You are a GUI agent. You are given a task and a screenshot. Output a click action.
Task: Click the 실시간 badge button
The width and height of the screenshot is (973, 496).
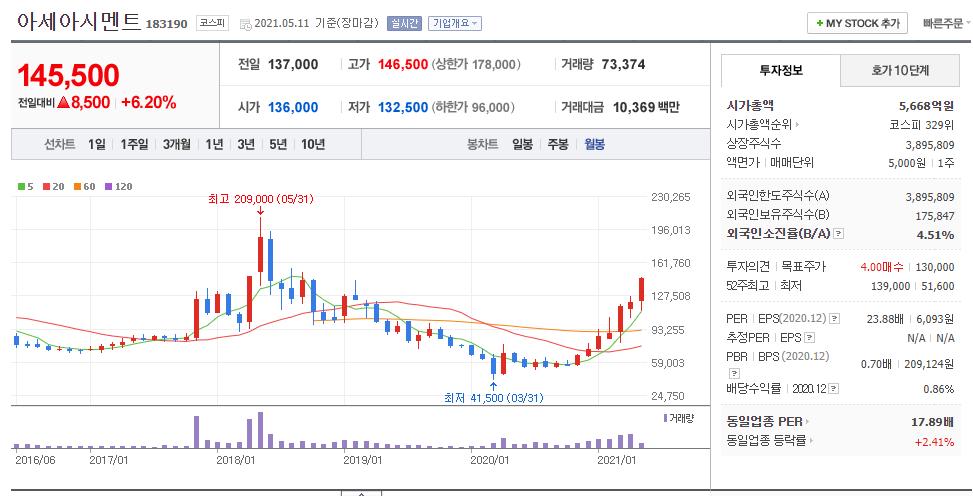[x=404, y=24]
